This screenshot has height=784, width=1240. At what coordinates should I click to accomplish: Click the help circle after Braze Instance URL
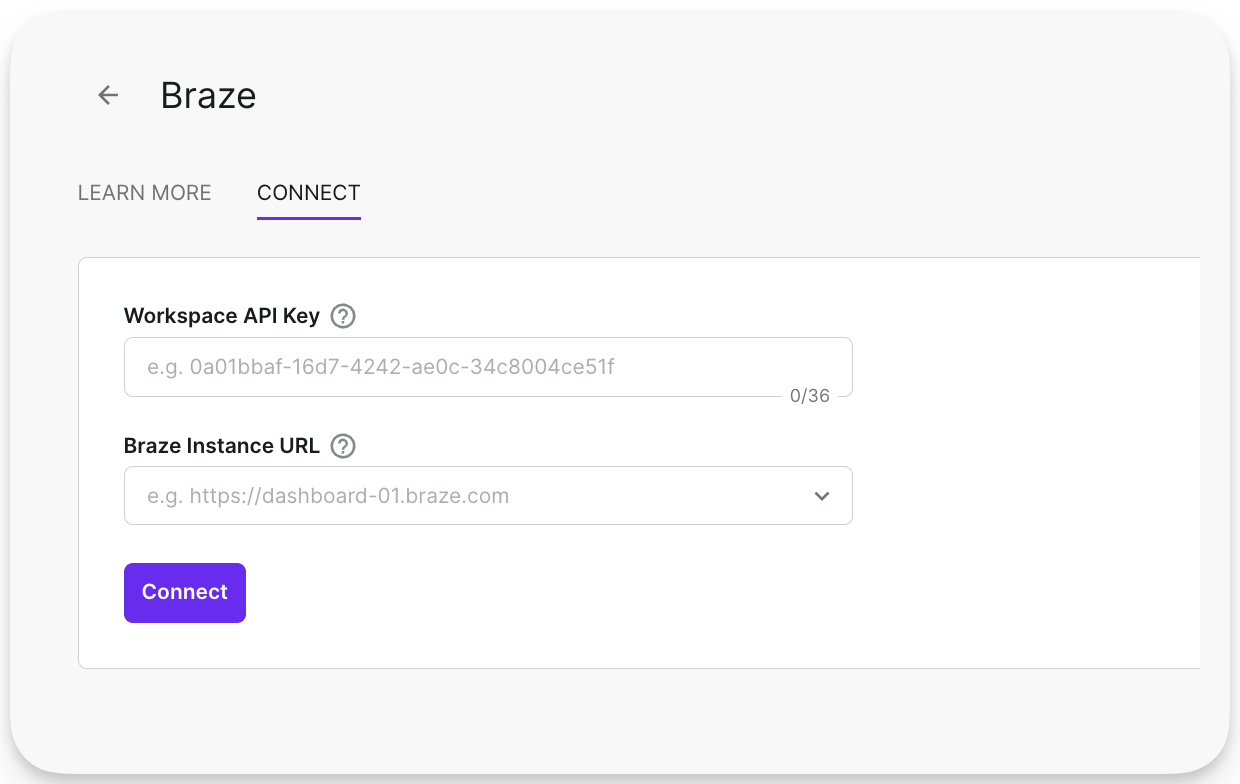click(x=342, y=446)
